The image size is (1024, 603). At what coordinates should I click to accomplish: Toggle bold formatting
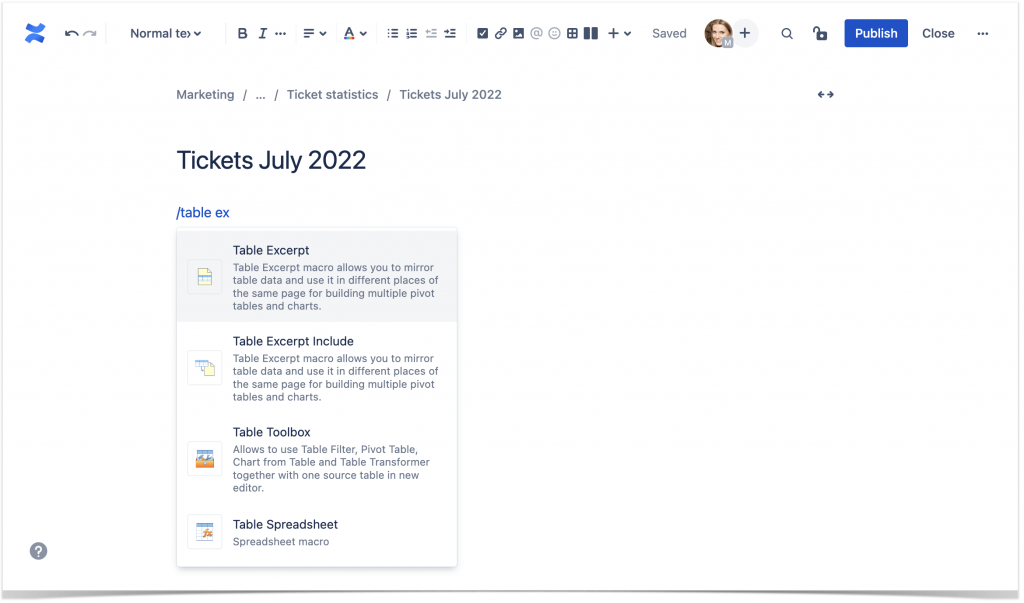click(x=242, y=33)
